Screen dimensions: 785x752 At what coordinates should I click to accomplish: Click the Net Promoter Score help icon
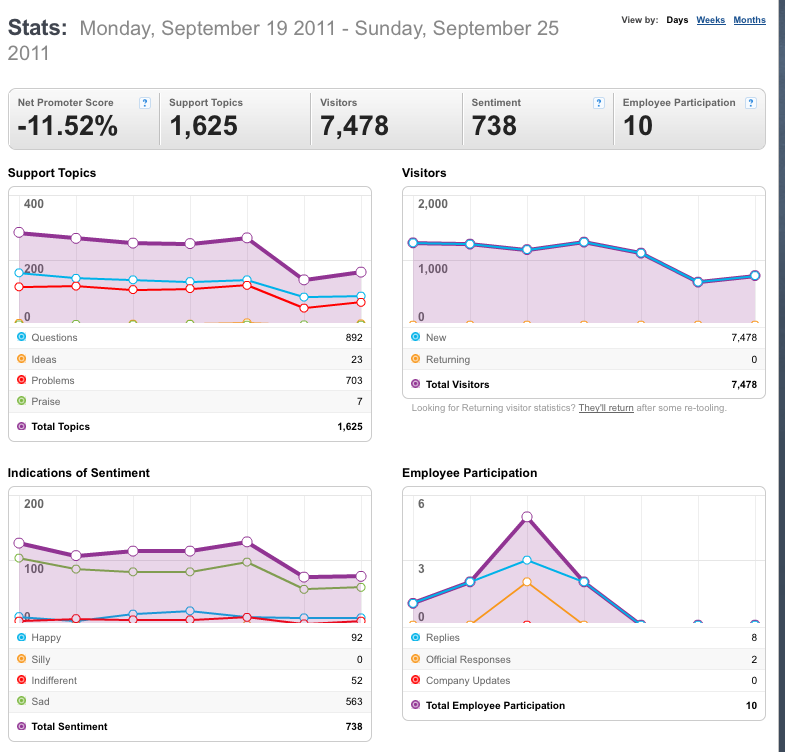(x=145, y=103)
